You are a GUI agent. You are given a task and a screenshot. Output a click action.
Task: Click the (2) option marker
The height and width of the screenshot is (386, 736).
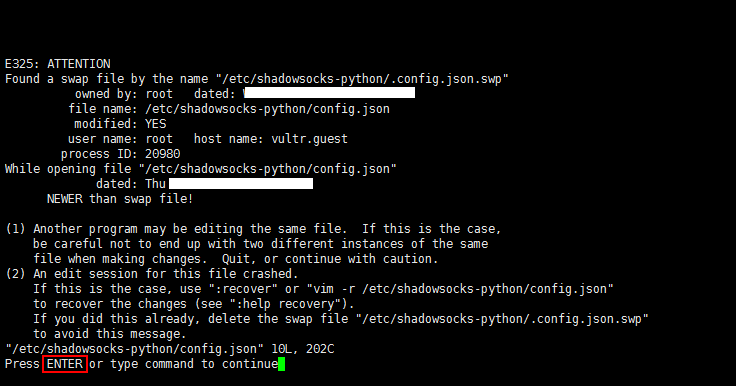pos(15,274)
